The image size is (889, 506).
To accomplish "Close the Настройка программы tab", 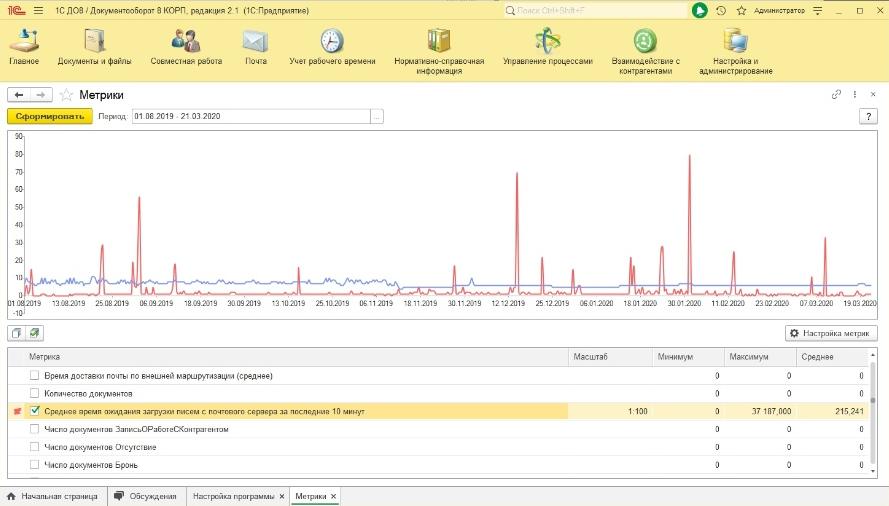I will pos(282,496).
